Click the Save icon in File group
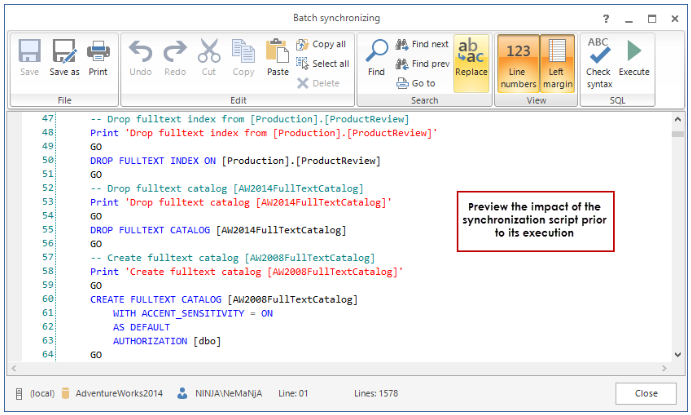691x415 pixels. click(x=30, y=58)
